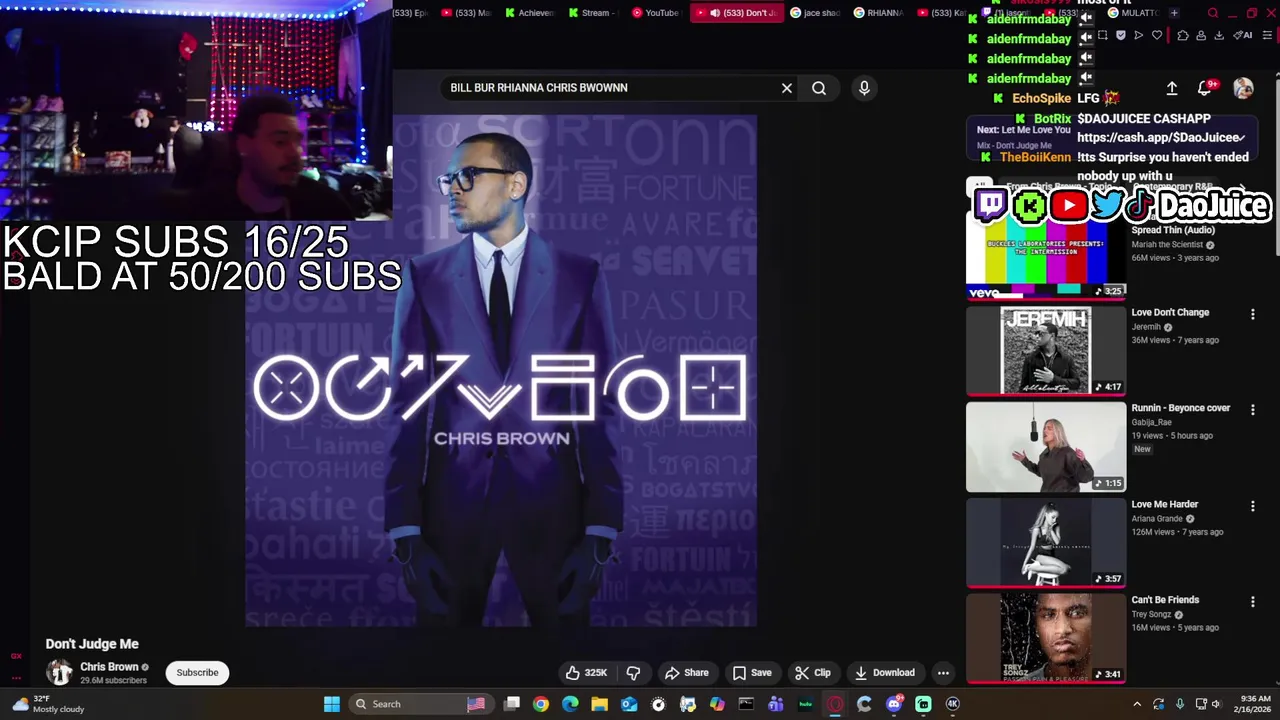
Task: Like the Don't Judge Me video
Action: click(586, 673)
